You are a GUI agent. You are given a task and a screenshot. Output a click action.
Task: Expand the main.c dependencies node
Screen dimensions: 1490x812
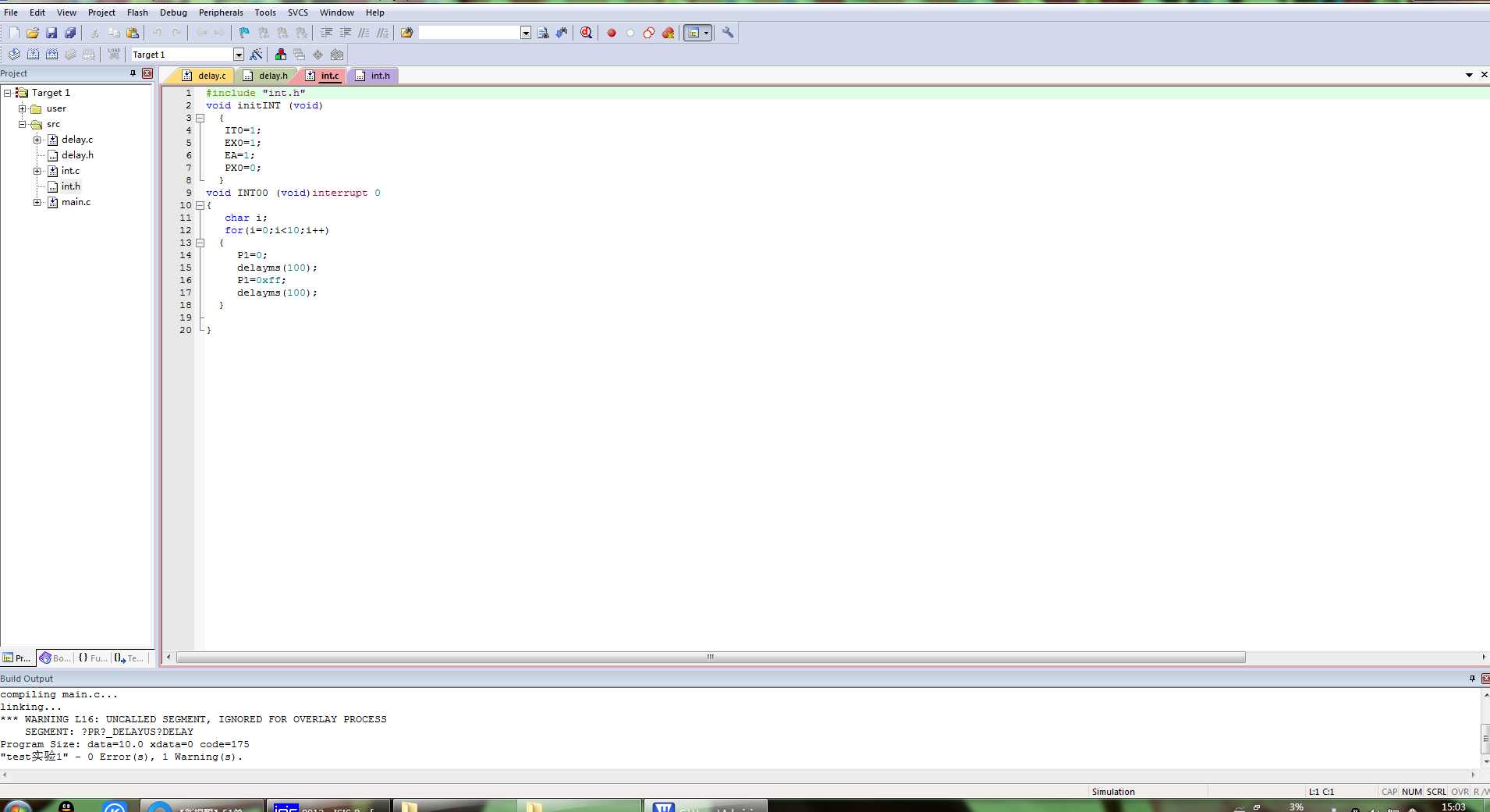coord(37,202)
